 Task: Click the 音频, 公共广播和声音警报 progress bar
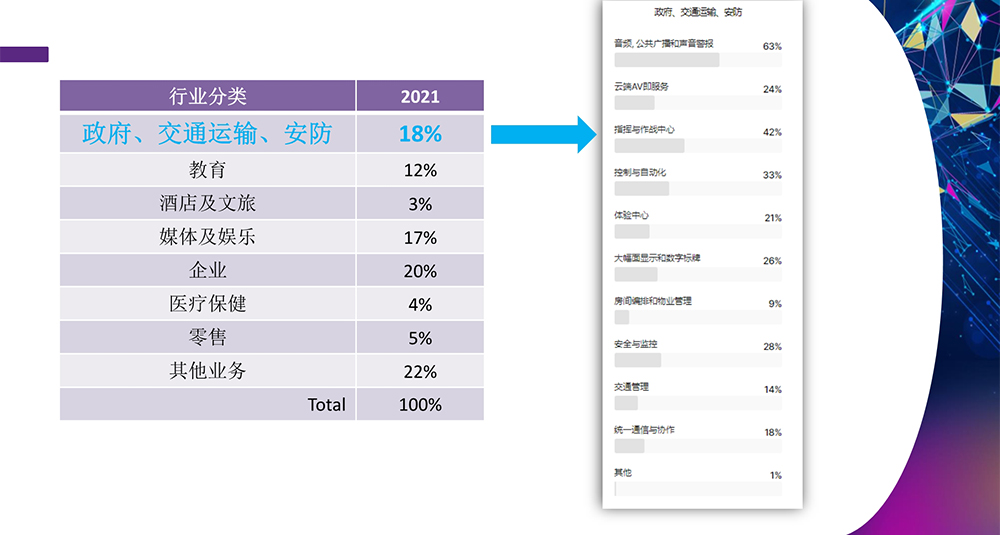click(x=698, y=60)
